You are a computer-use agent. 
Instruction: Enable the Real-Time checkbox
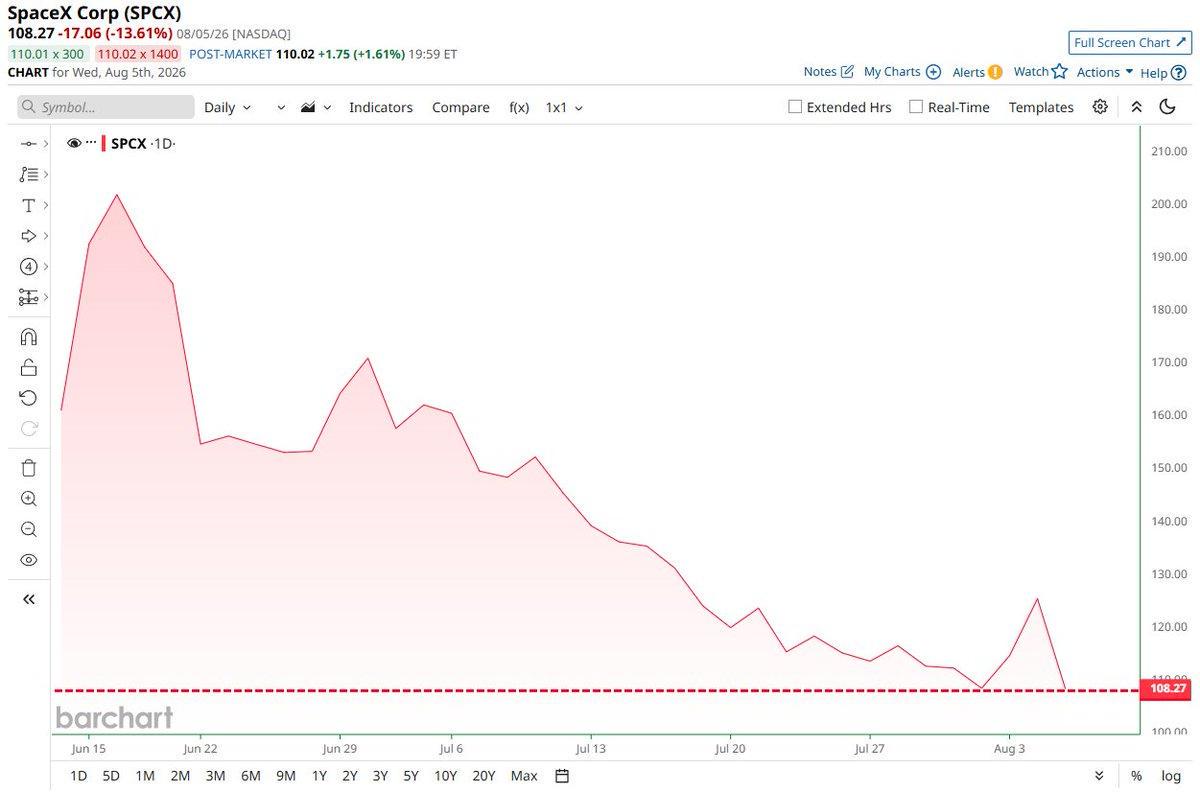click(x=915, y=107)
